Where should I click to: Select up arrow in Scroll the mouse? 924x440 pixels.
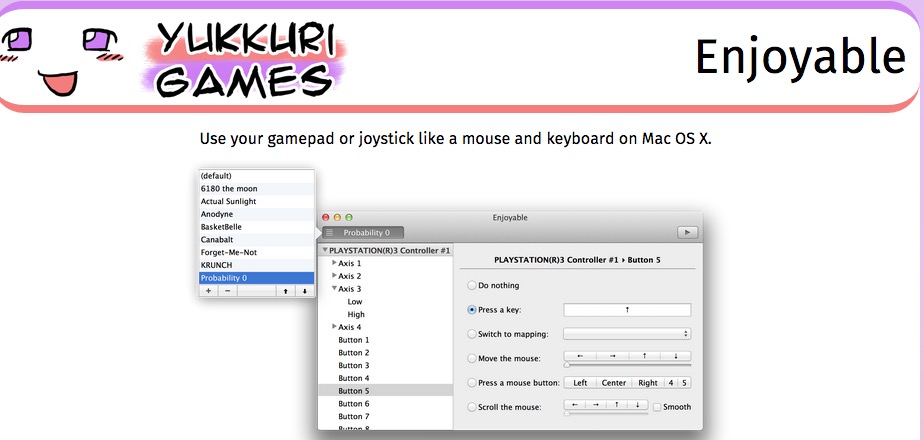click(x=616, y=405)
